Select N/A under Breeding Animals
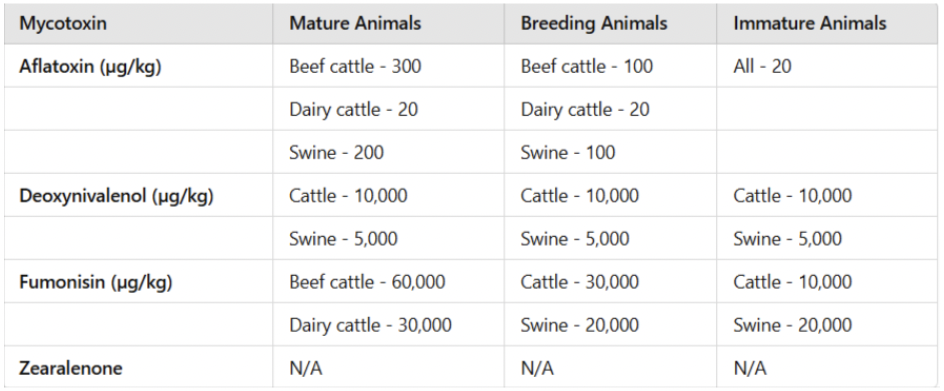The width and height of the screenshot is (944, 391). click(x=537, y=368)
